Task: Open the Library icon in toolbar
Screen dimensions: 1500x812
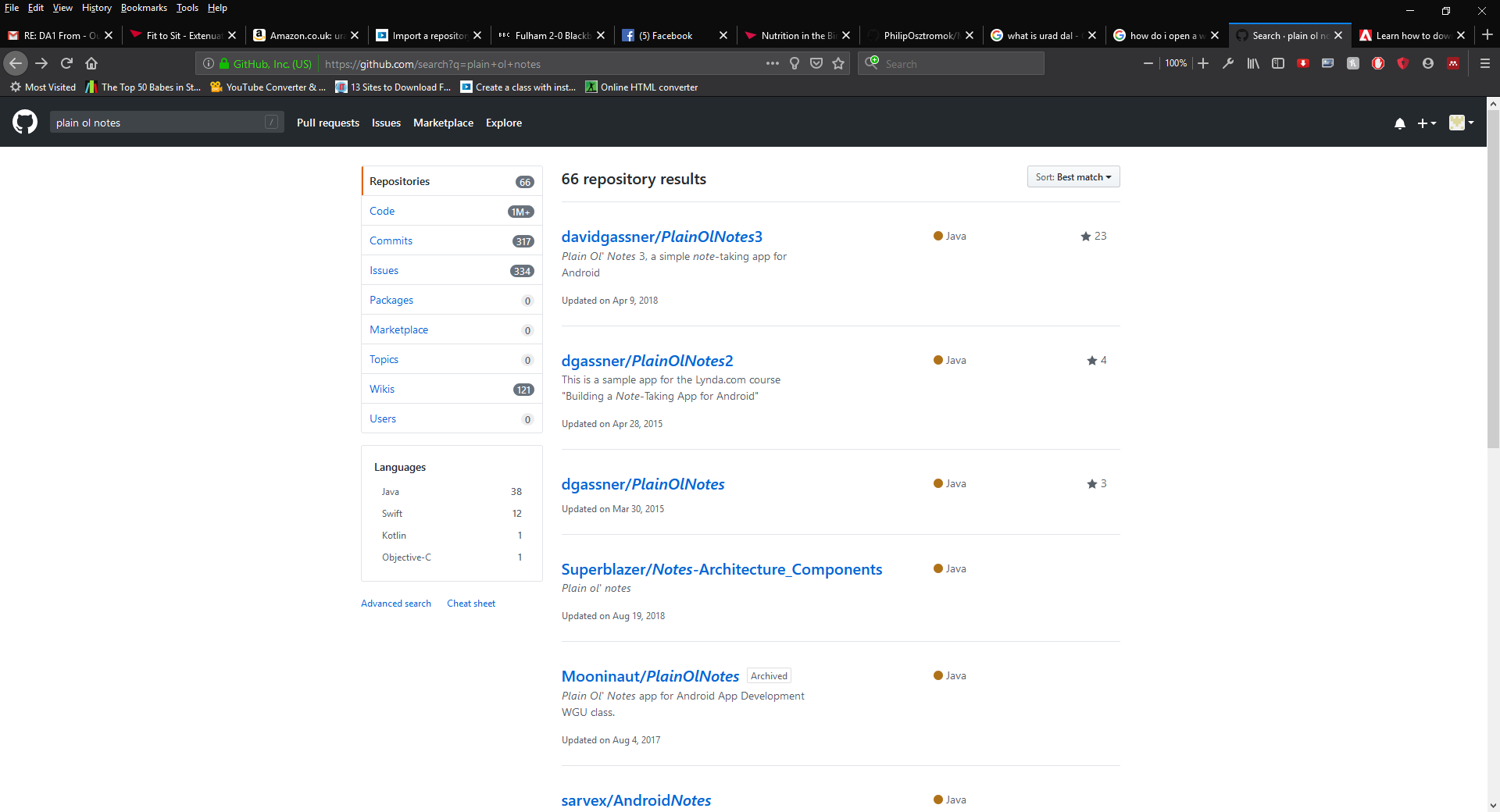Action: (1253, 63)
